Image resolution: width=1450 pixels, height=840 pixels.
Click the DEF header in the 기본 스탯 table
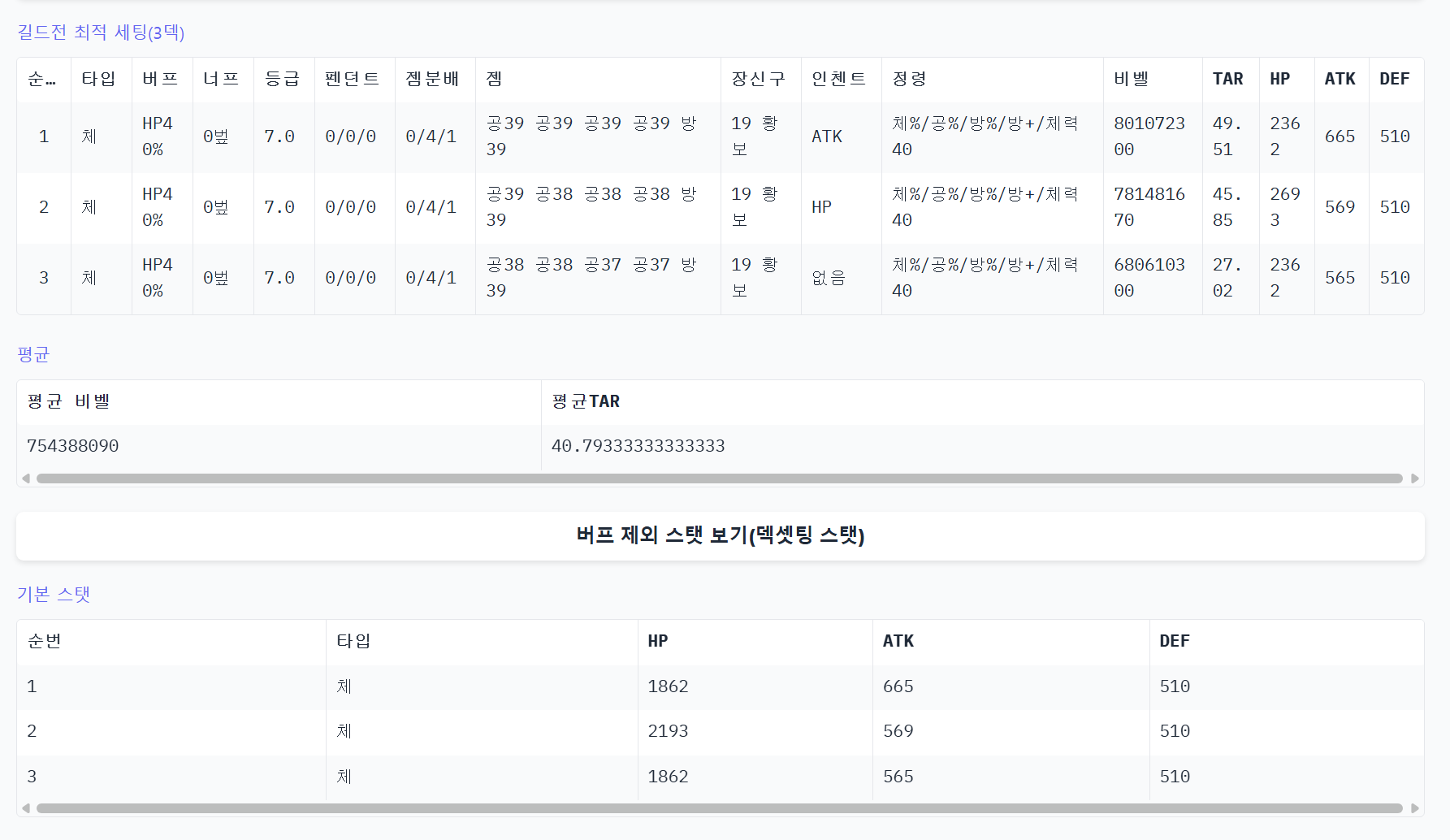point(1174,641)
